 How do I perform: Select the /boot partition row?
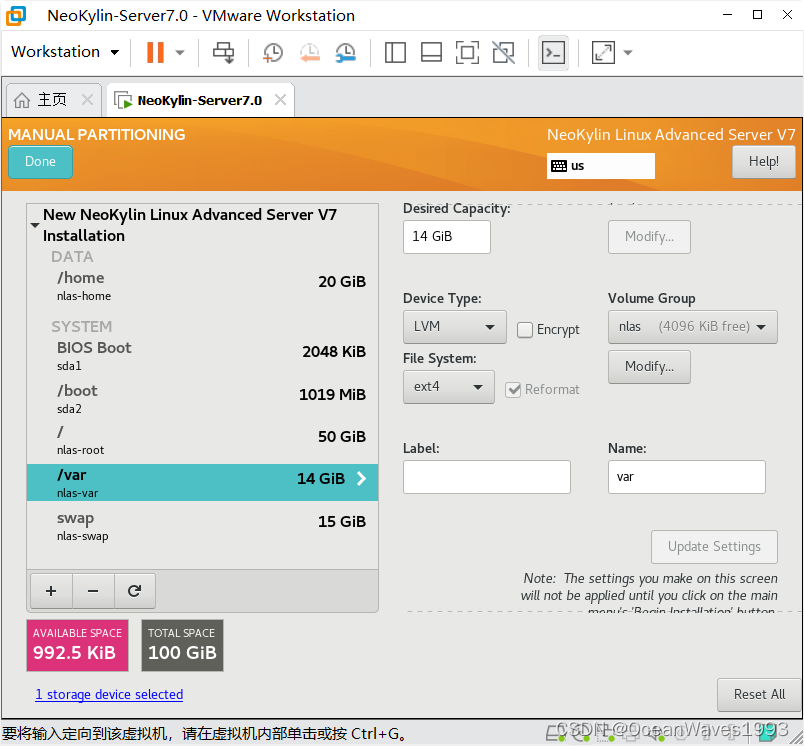(203, 398)
